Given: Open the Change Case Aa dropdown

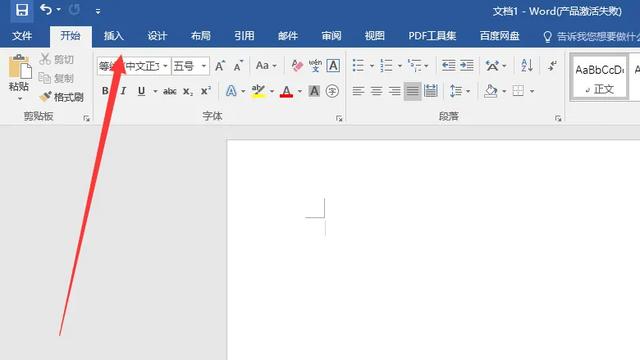Looking at the screenshot, I should point(266,66).
